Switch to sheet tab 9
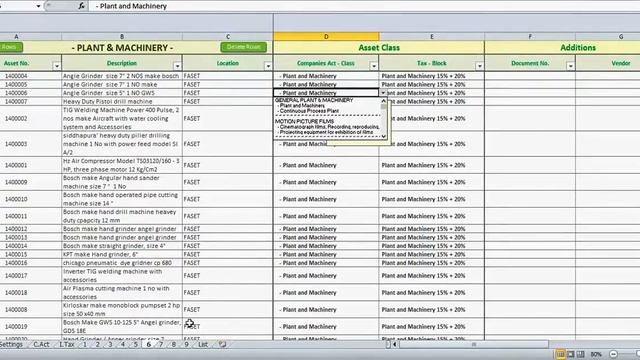Screen dimensions: 640x360 click(x=187, y=344)
